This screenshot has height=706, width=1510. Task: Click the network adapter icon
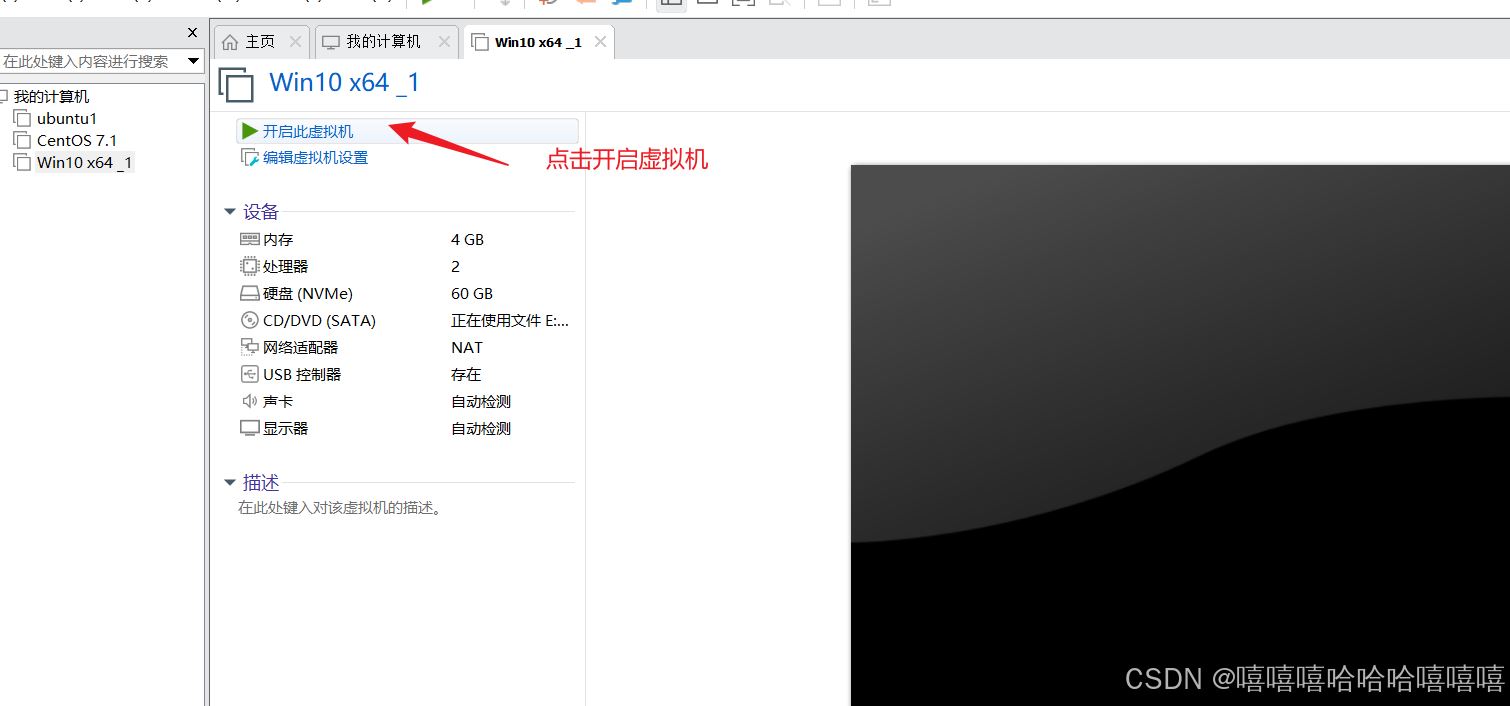pos(250,348)
